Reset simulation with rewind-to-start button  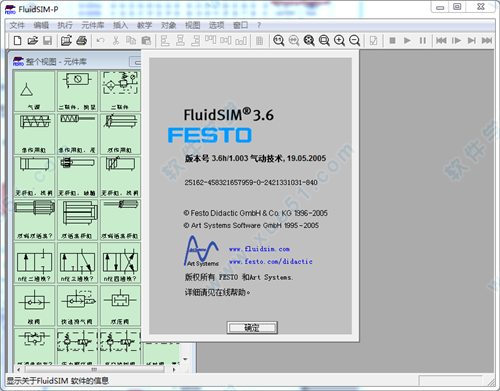pyautogui.click(x=441, y=41)
